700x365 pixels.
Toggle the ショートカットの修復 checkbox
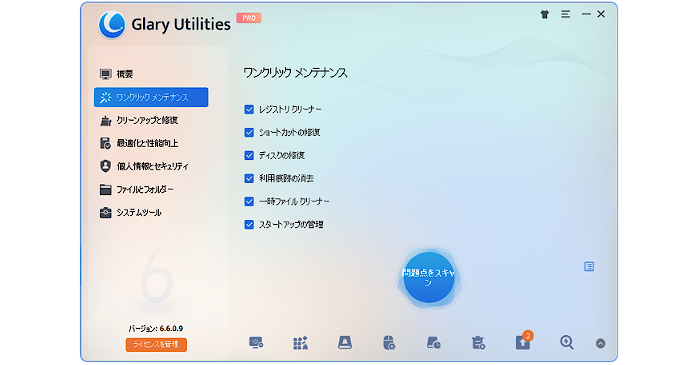(x=249, y=133)
